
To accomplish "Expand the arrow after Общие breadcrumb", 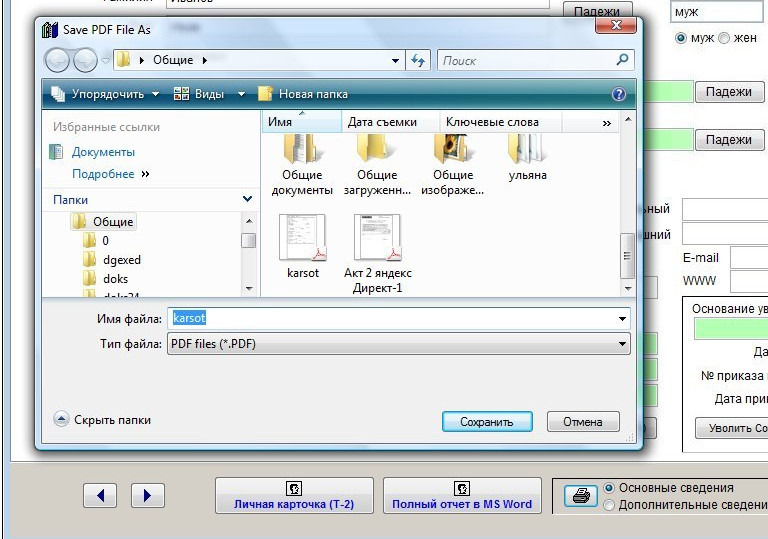I will coord(205,60).
